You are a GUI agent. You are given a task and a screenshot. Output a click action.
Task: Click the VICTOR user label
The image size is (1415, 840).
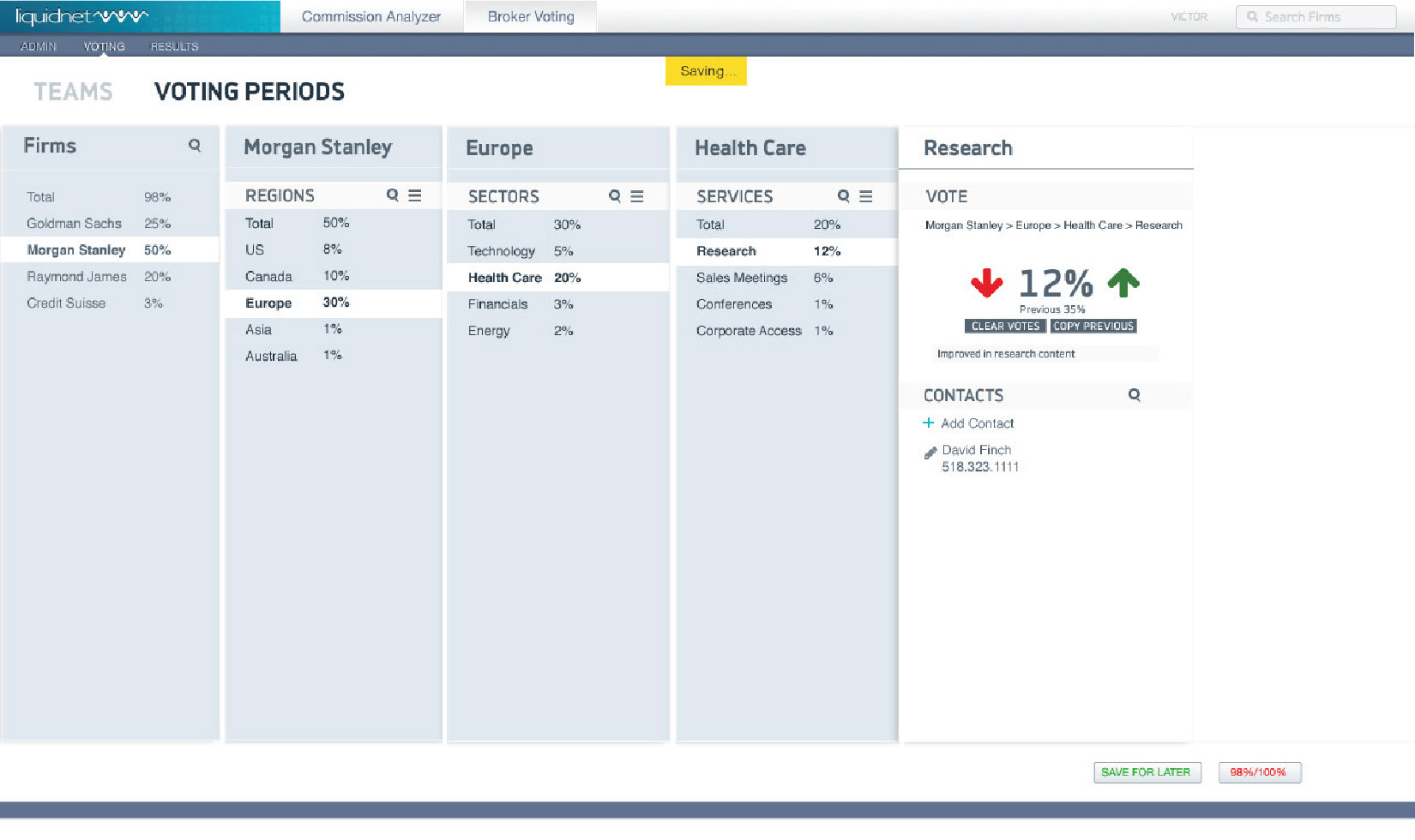click(1189, 17)
